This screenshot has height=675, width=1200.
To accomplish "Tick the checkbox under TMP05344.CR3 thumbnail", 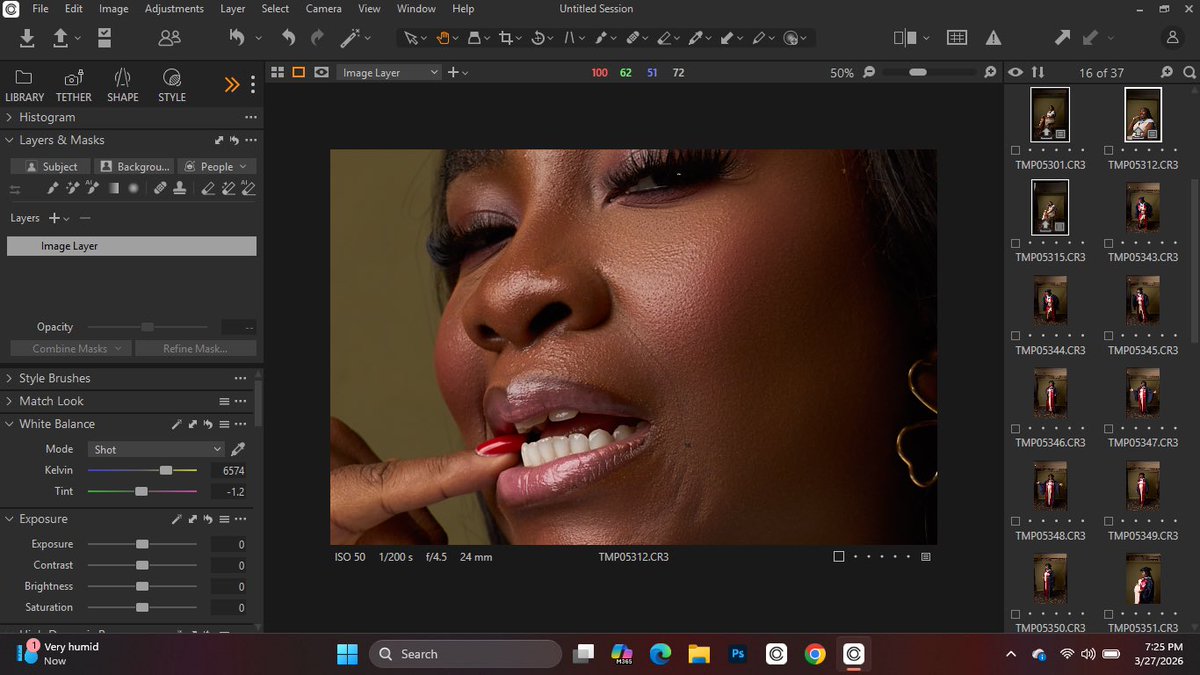I will (x=1016, y=337).
